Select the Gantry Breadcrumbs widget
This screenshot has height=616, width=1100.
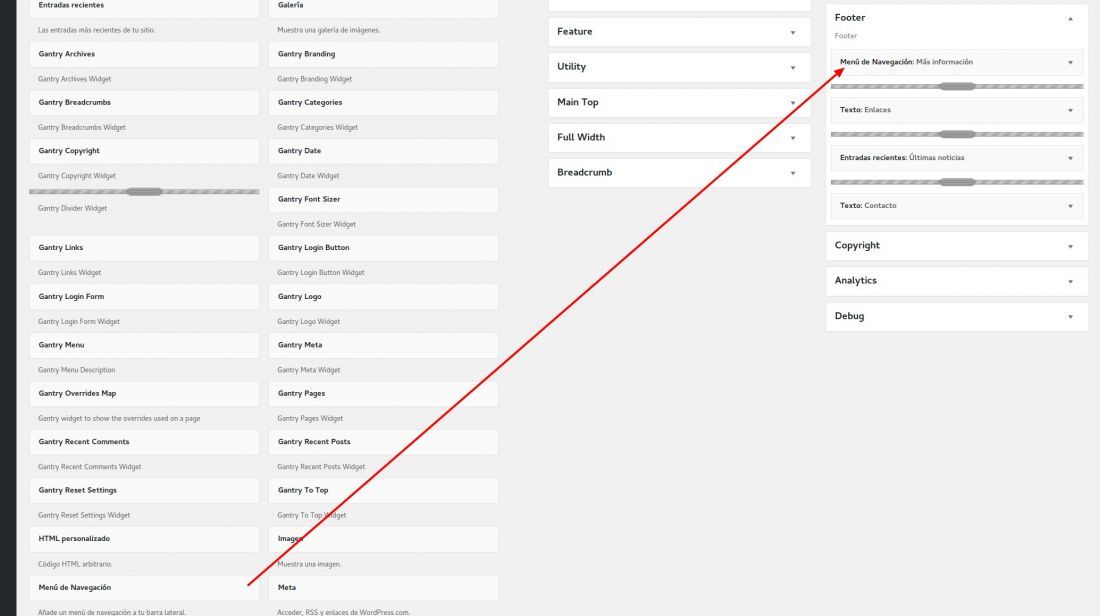(144, 103)
